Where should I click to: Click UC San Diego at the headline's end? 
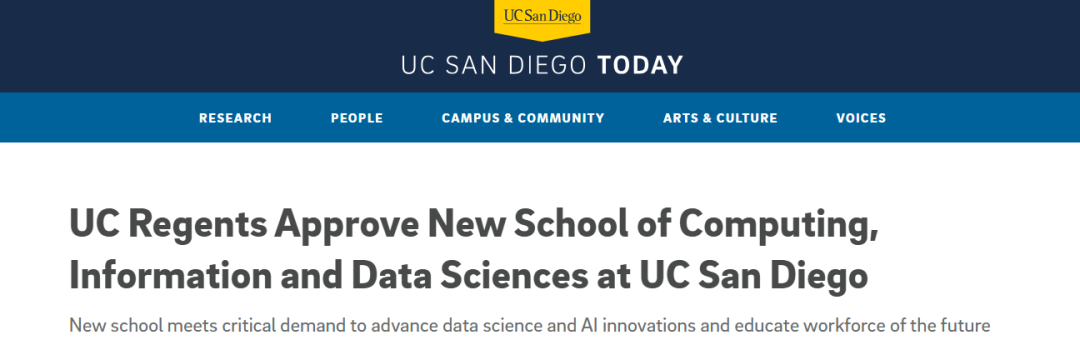click(x=754, y=275)
